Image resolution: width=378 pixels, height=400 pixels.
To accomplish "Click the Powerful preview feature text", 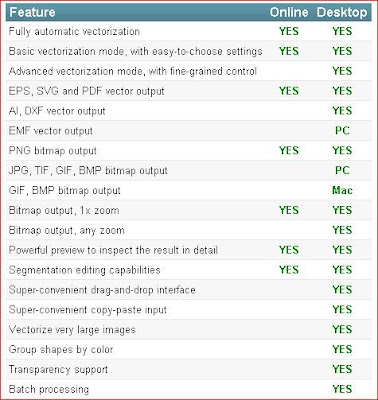I will pyautogui.click(x=113, y=250).
